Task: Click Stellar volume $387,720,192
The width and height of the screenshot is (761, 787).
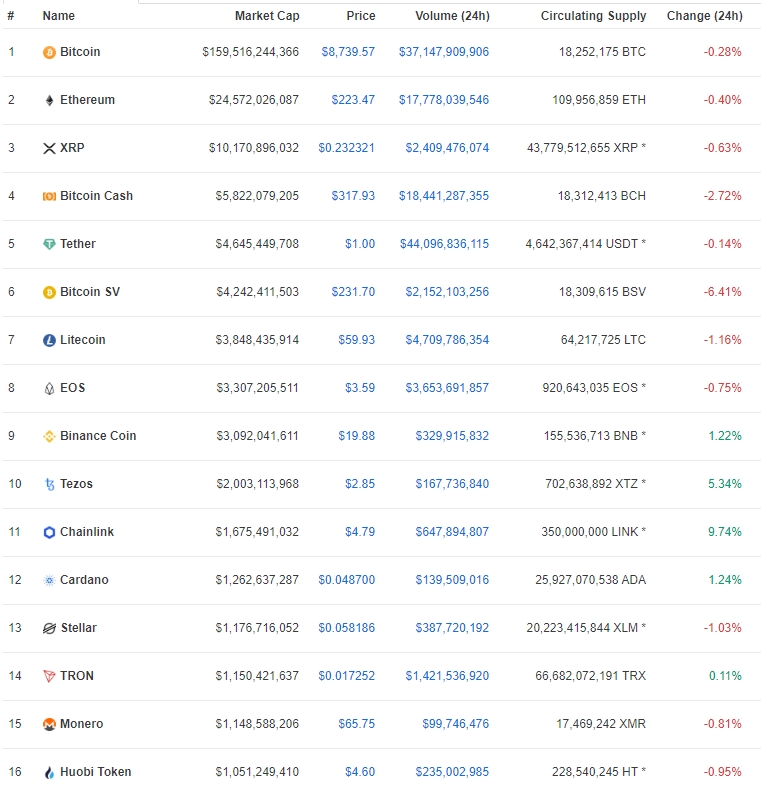Action: (x=452, y=628)
